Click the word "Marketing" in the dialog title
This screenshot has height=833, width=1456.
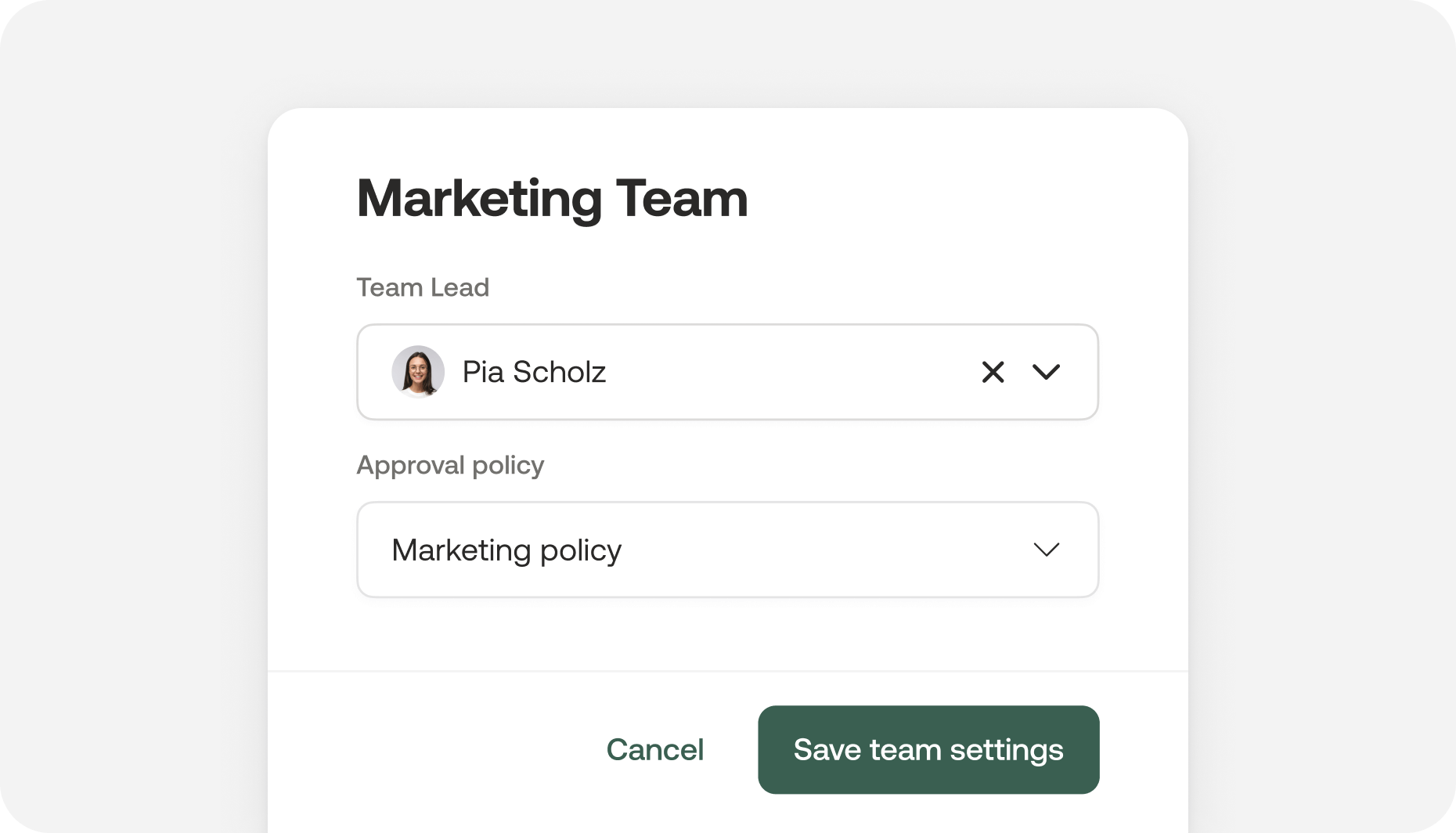479,198
